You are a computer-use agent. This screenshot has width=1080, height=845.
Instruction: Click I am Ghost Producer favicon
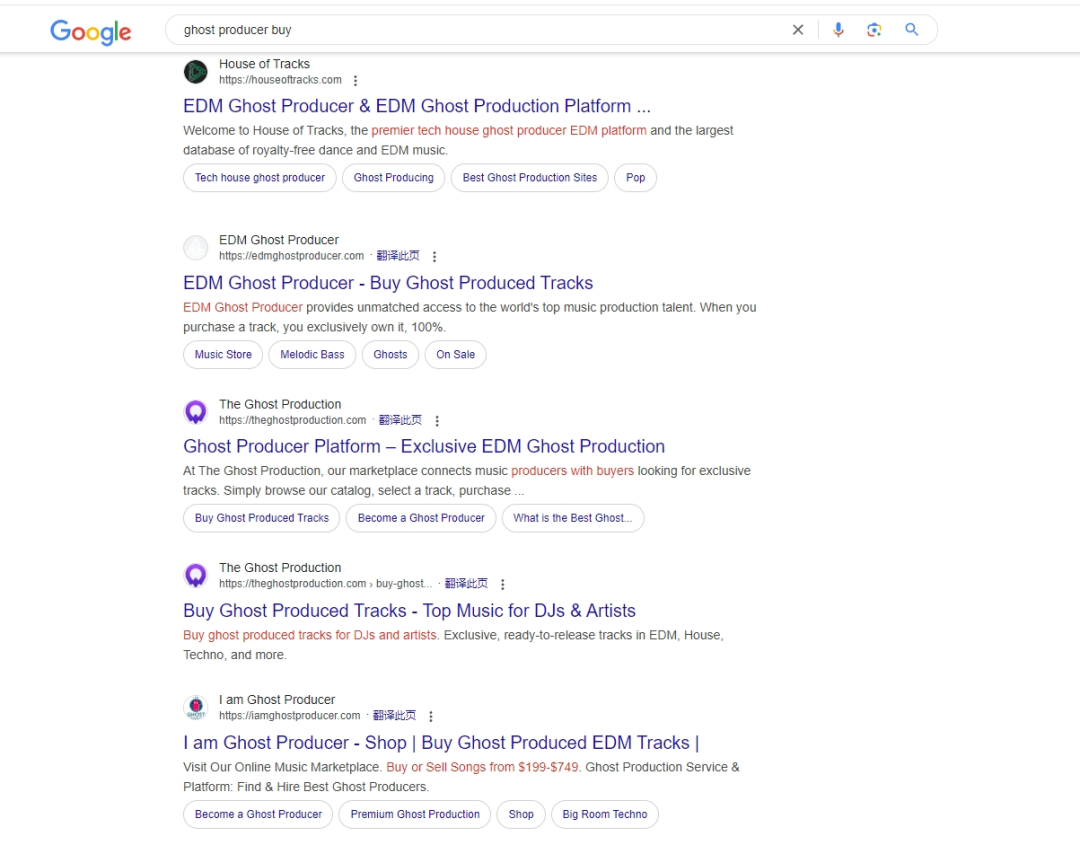click(196, 707)
